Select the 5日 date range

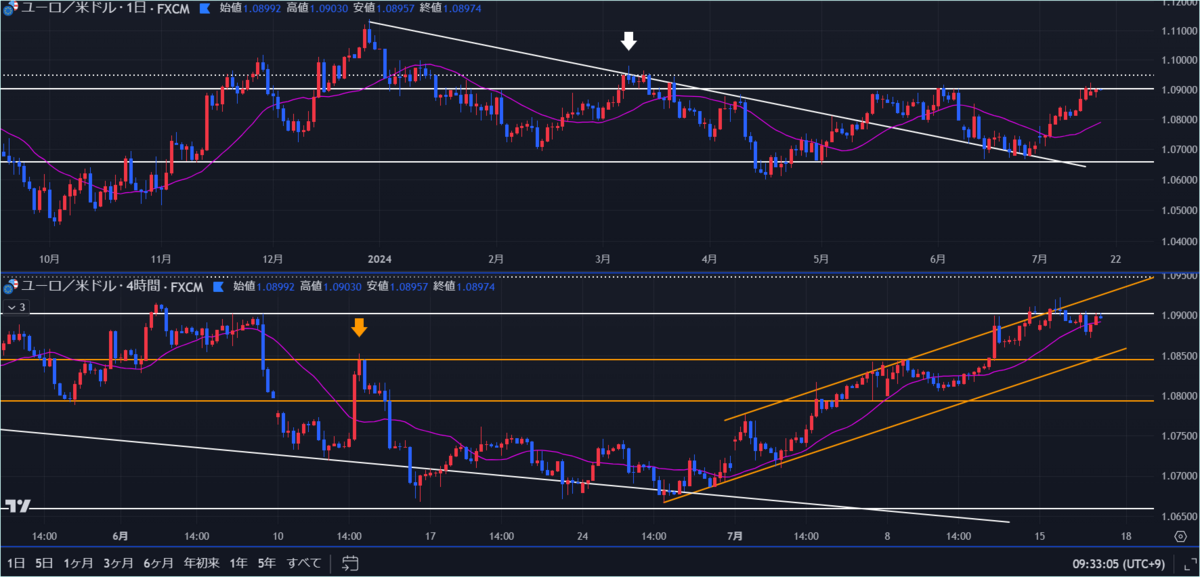[x=45, y=563]
